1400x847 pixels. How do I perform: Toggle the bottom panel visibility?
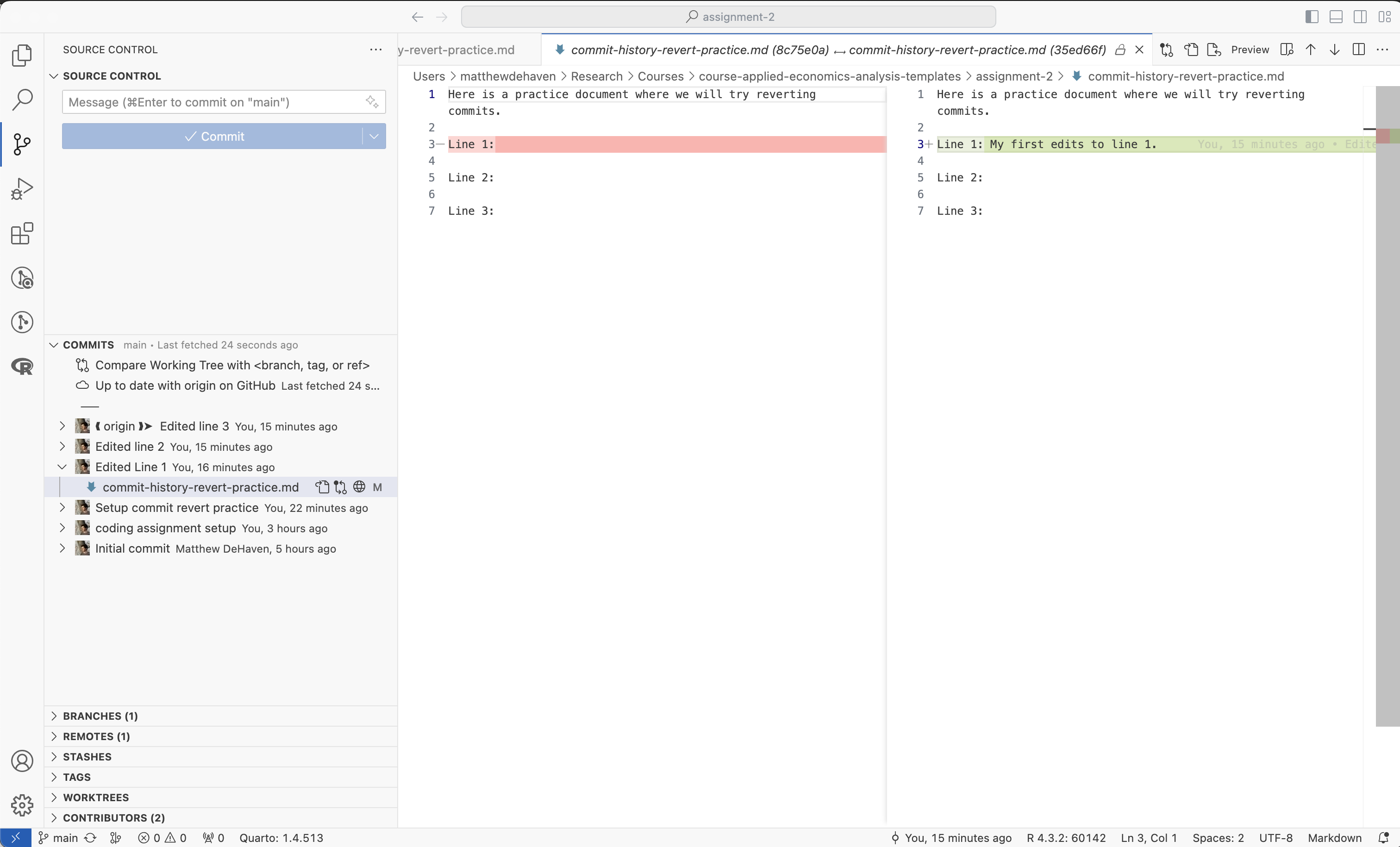point(1336,17)
